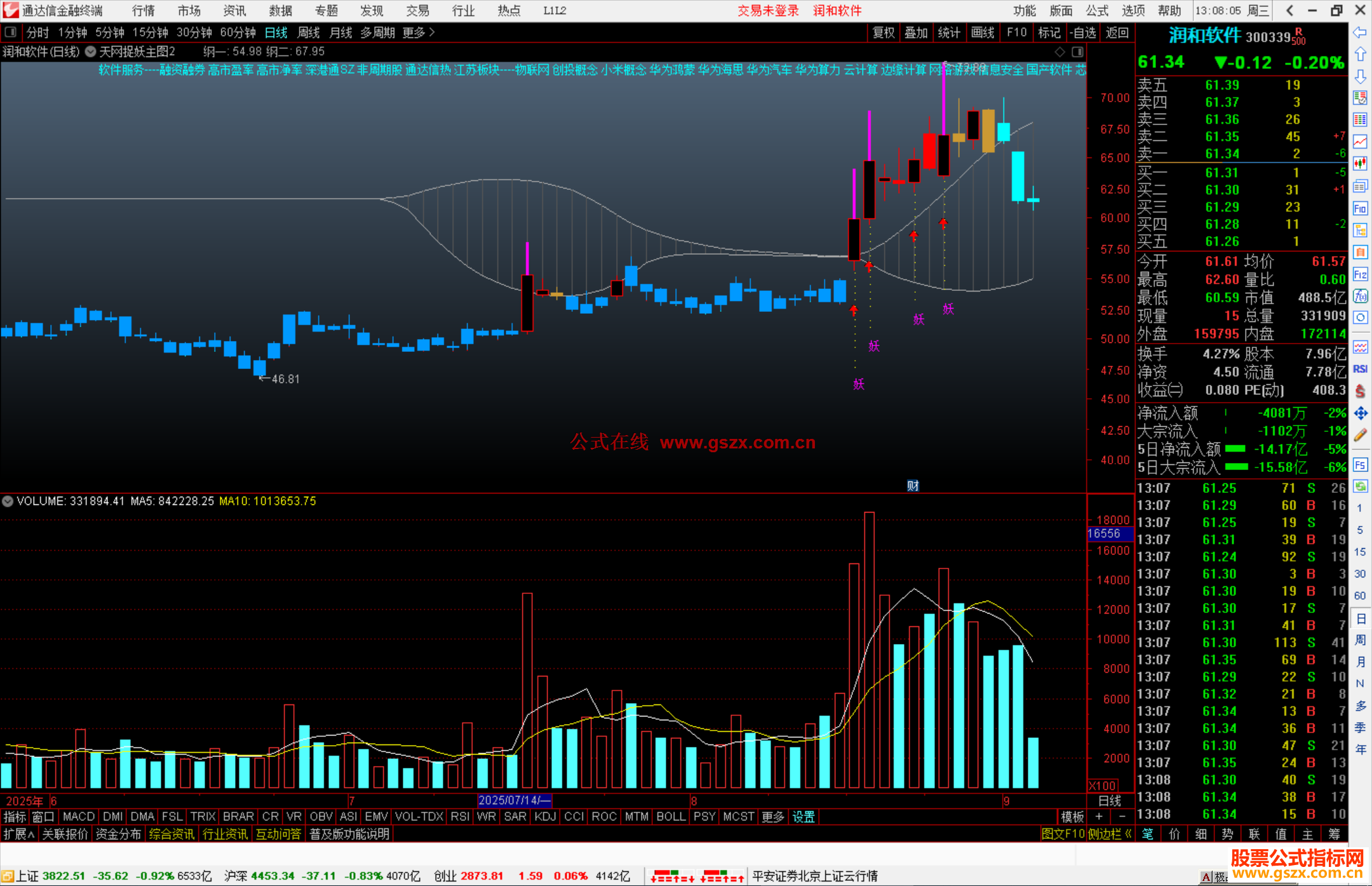Select the quarterly 季 period in the sidebar
This screenshot has height=886, width=1372.
click(x=1360, y=727)
